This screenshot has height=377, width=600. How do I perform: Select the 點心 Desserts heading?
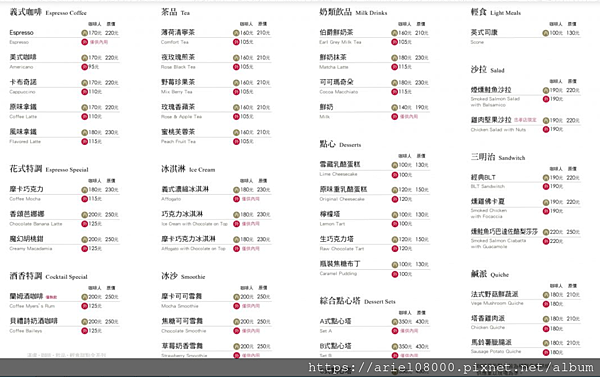pos(340,144)
